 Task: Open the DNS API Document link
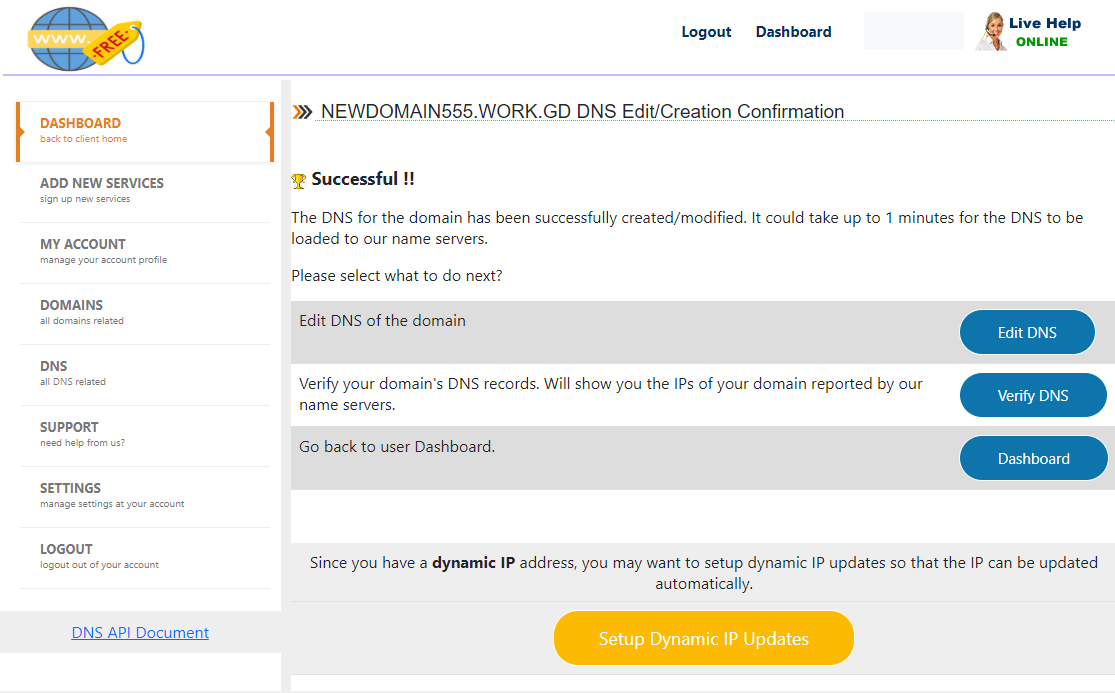(x=140, y=633)
